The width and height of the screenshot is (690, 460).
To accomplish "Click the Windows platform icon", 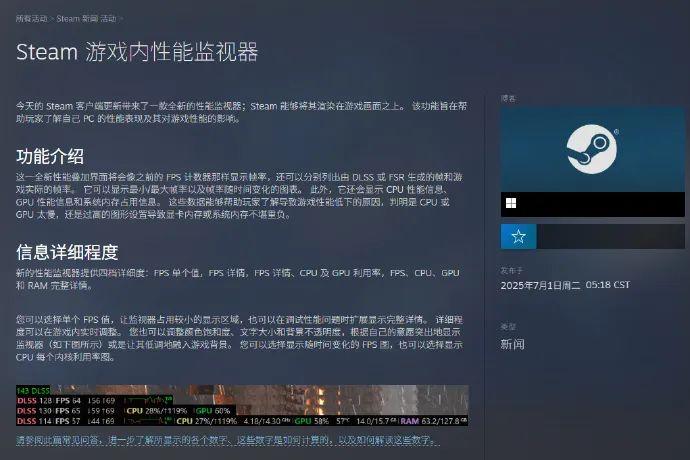I will [x=511, y=204].
